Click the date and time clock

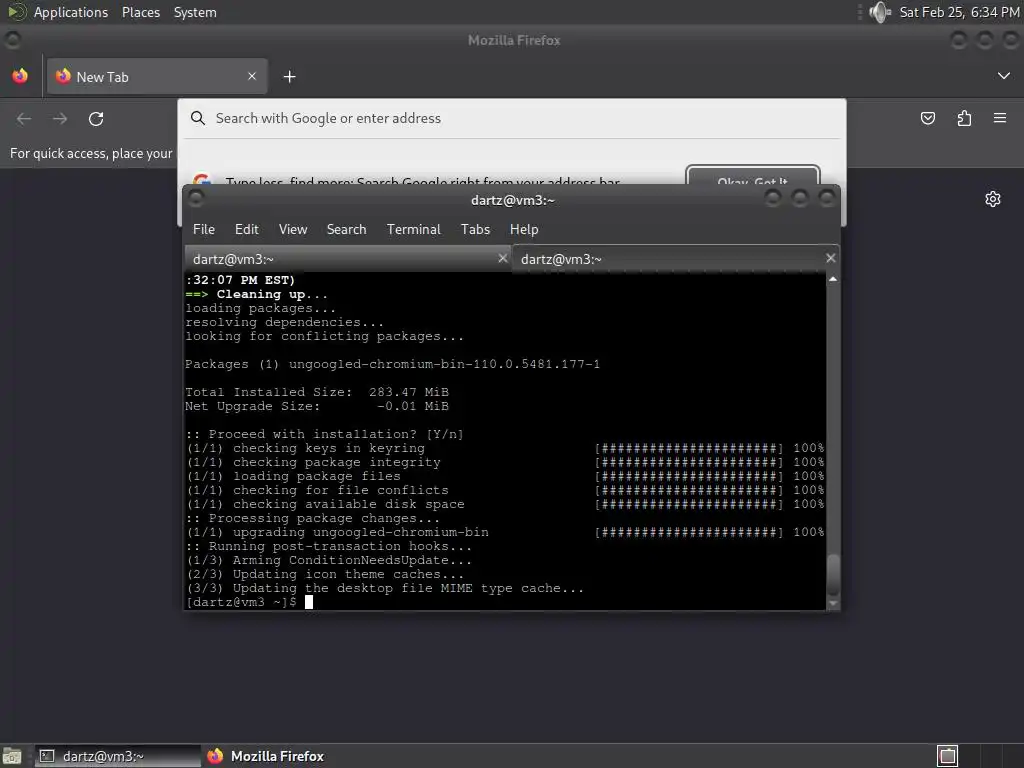click(959, 12)
